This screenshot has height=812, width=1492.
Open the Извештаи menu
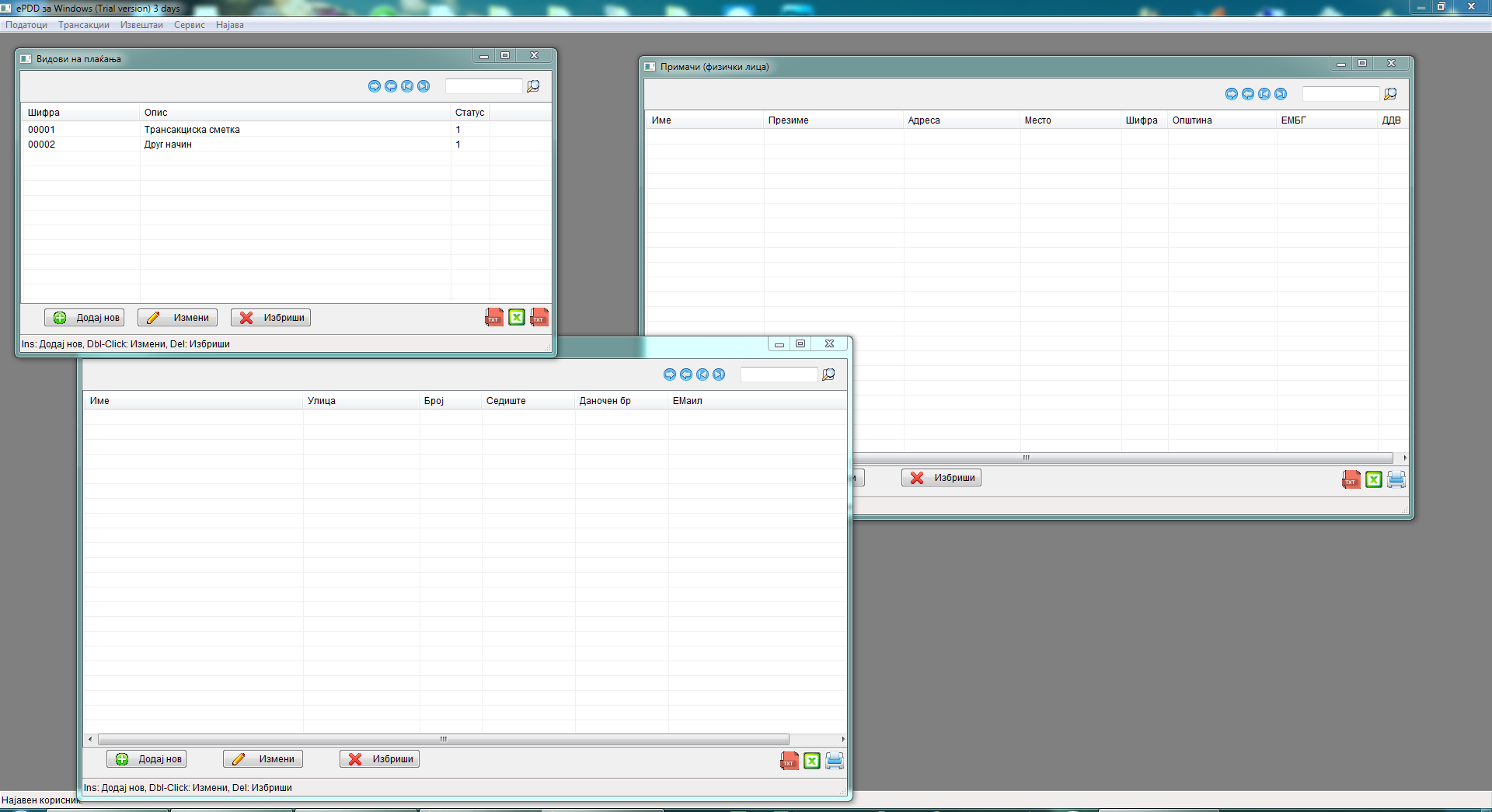(x=141, y=25)
